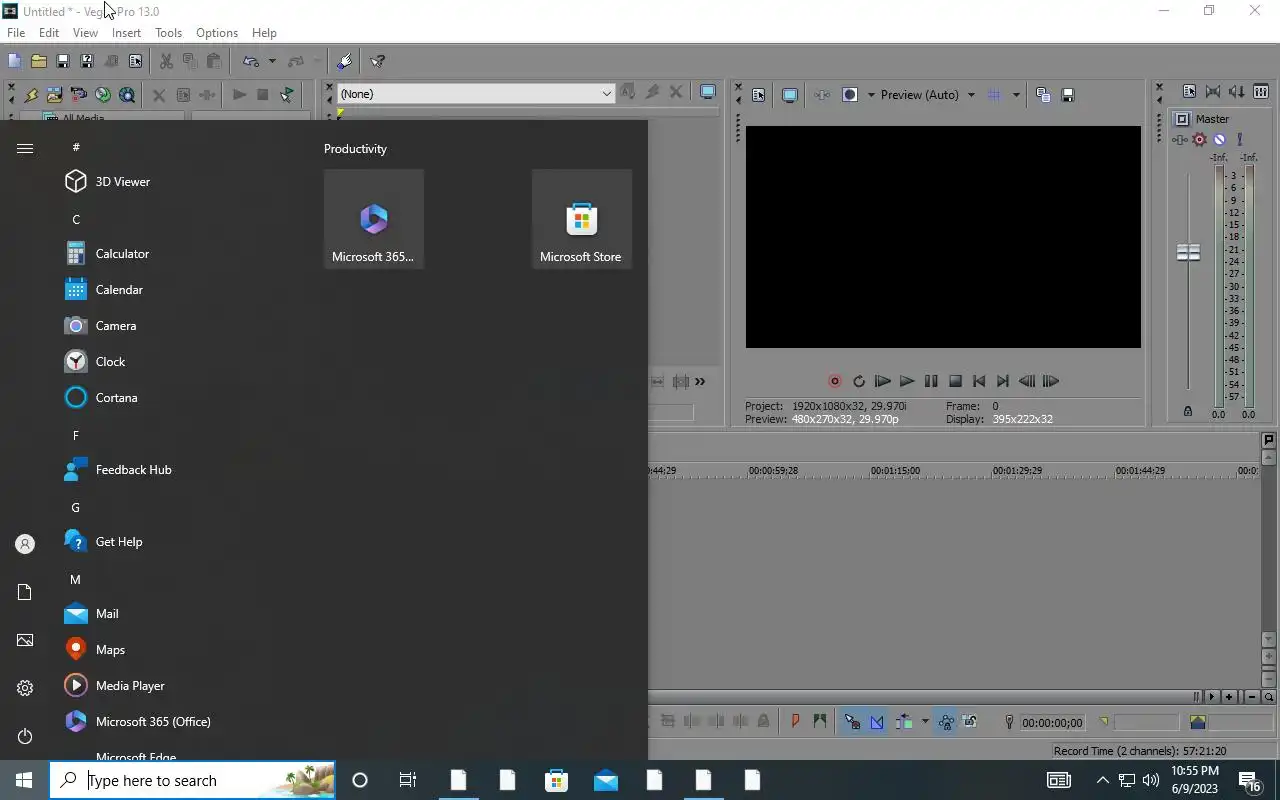The height and width of the screenshot is (800, 1280).
Task: Click the Power icon in Start menu
Action: click(25, 736)
